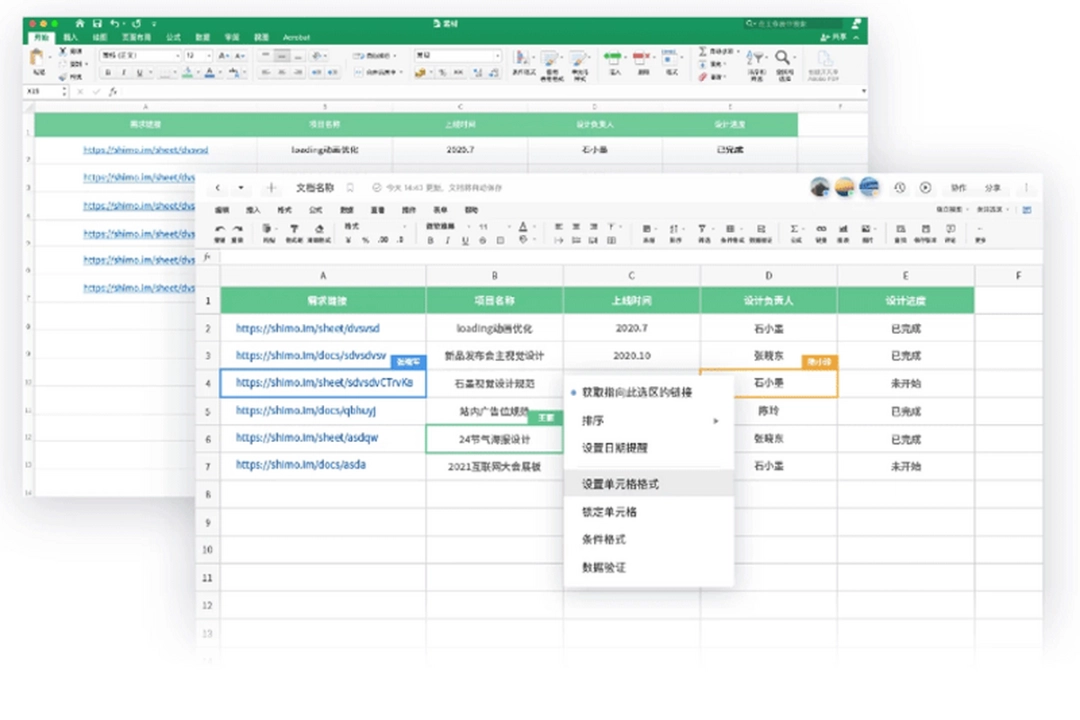This screenshot has height=720, width=1080.
Task: Select the format painter icon
Action: [x=294, y=232]
